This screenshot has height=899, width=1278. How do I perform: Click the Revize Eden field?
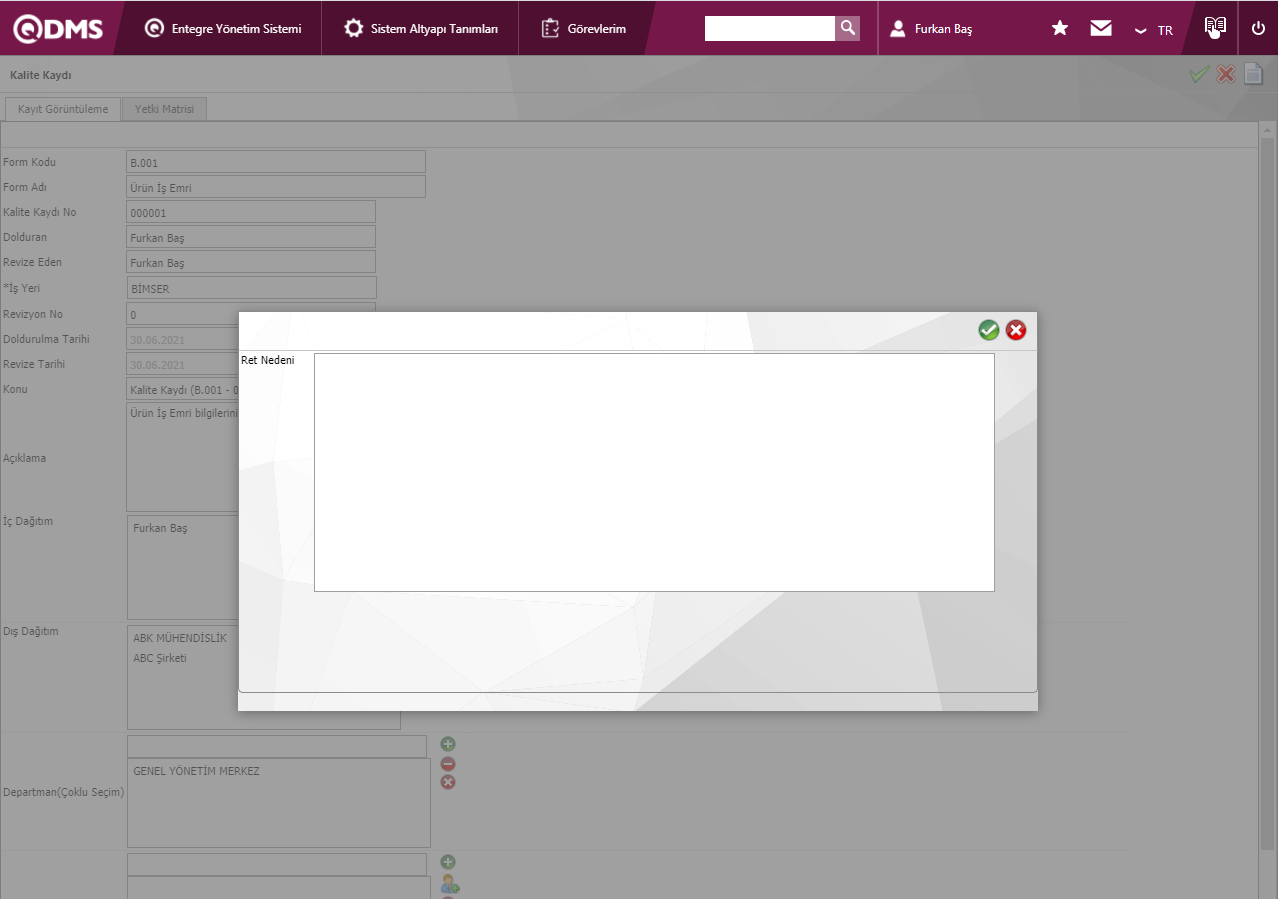pos(251,262)
